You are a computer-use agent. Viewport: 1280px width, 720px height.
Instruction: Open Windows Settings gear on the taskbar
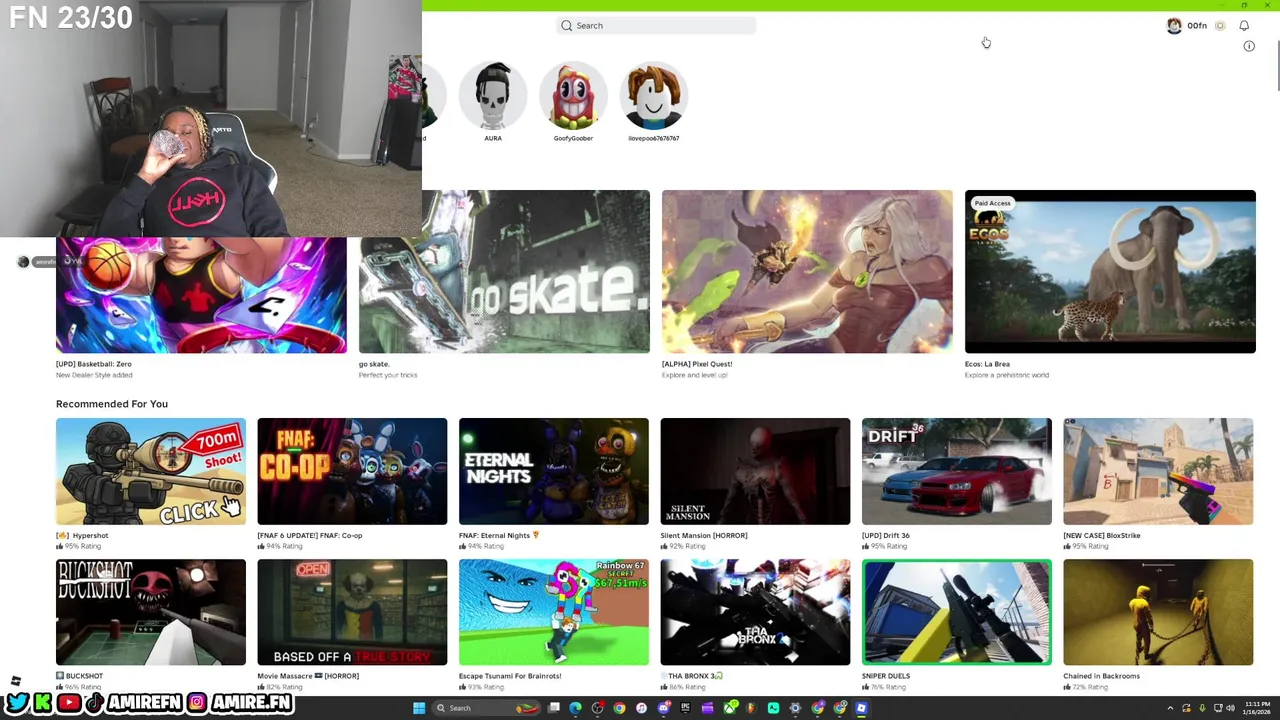click(x=795, y=708)
